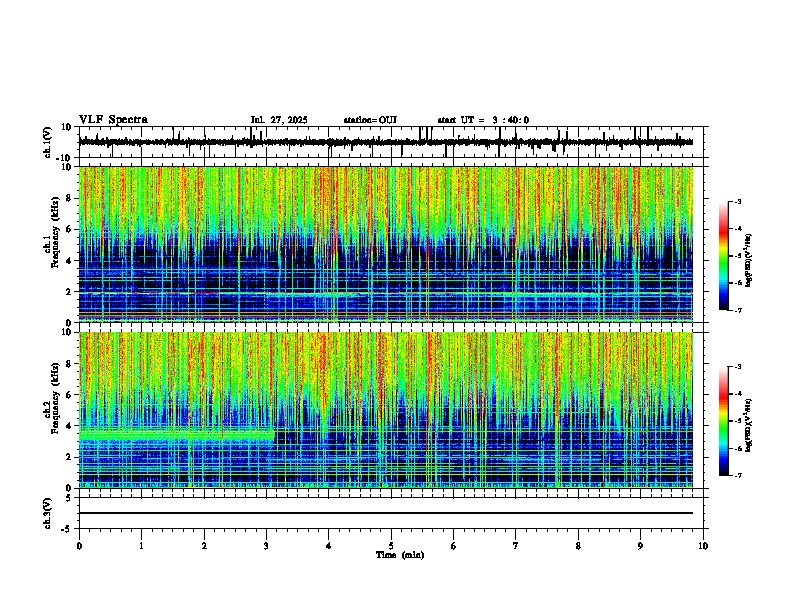Click time-axis tick label "9"
792x612 pixels.
tap(640, 546)
